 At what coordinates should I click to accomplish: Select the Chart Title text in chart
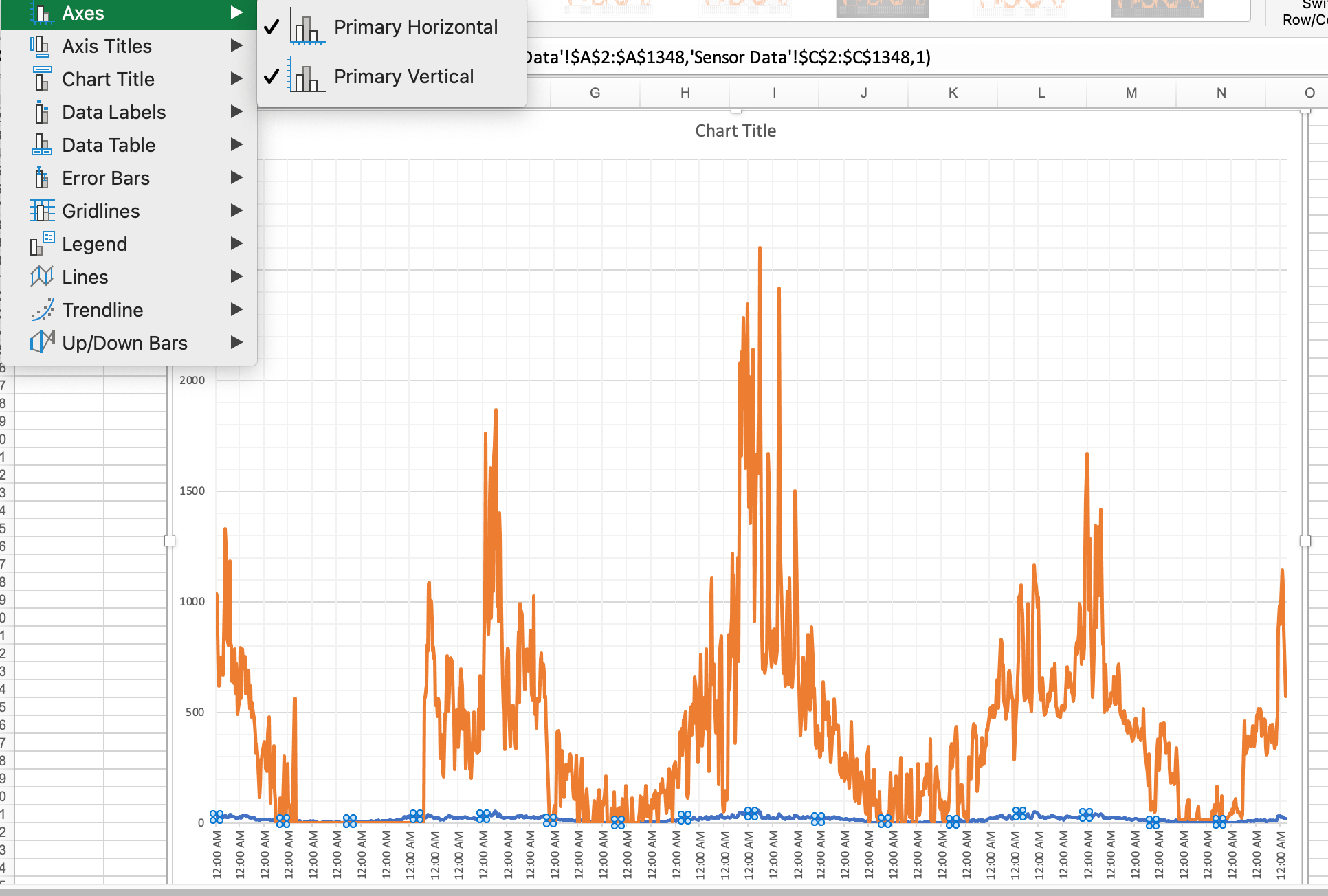(735, 131)
